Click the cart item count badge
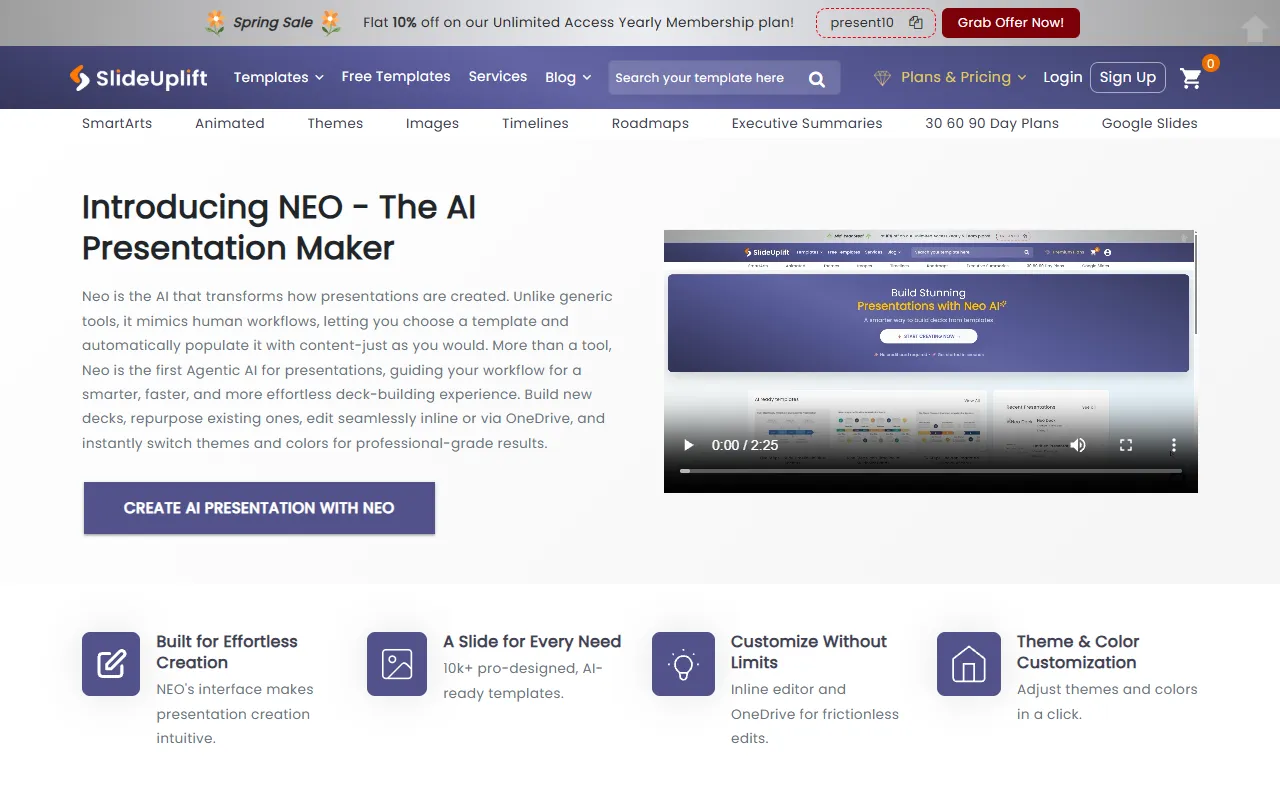Viewport: 1280px width, 800px height. pyautogui.click(x=1210, y=64)
